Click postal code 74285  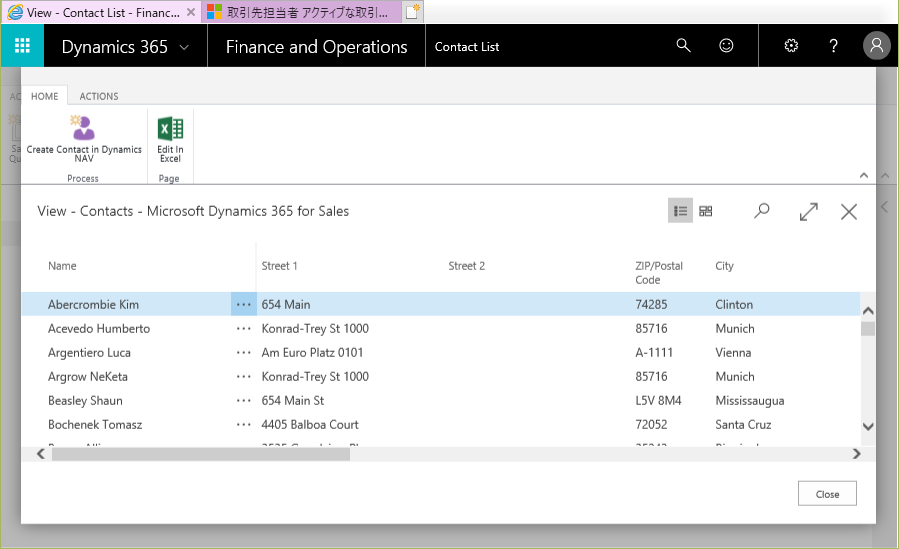651,304
